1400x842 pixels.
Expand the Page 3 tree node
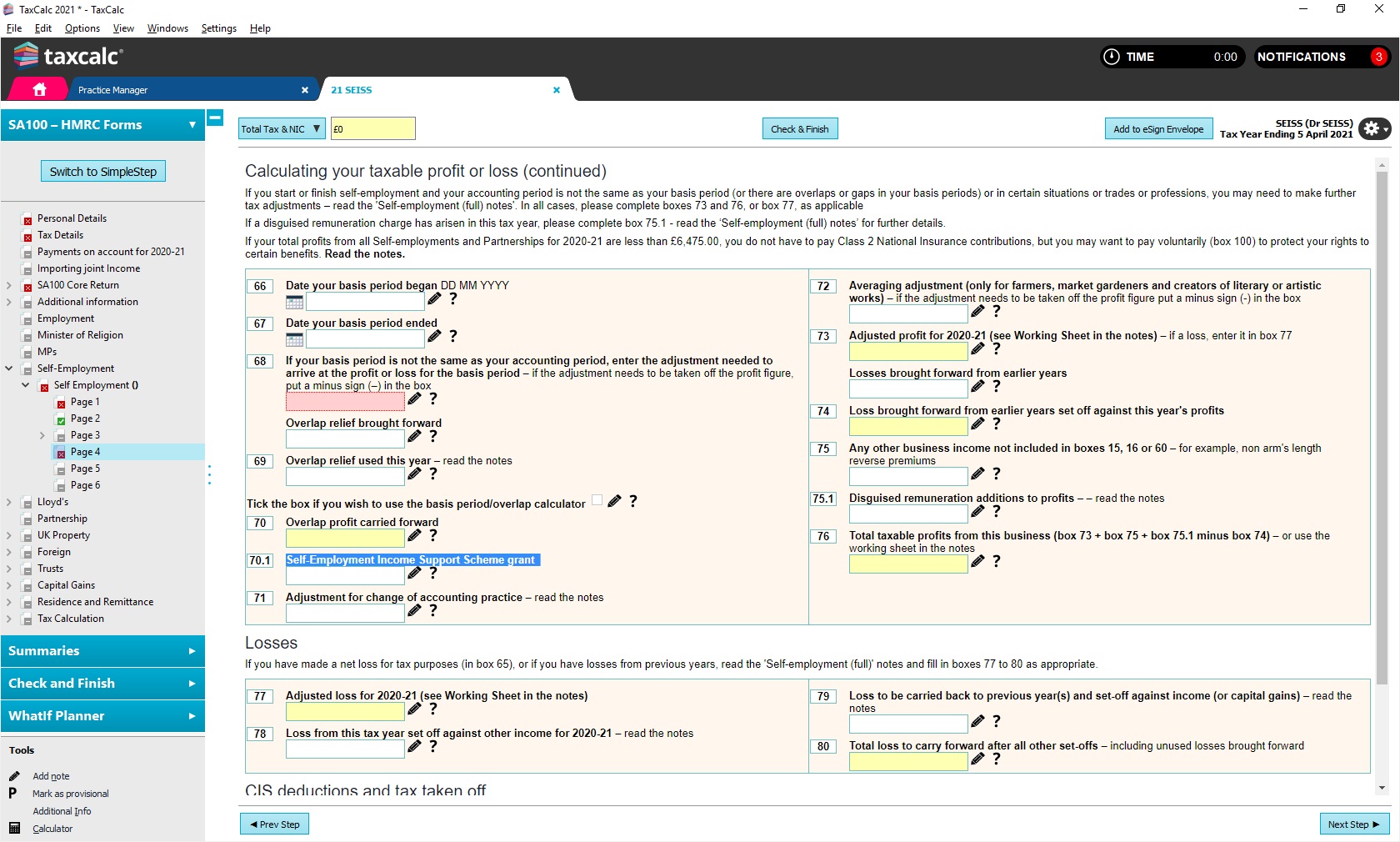[42, 435]
